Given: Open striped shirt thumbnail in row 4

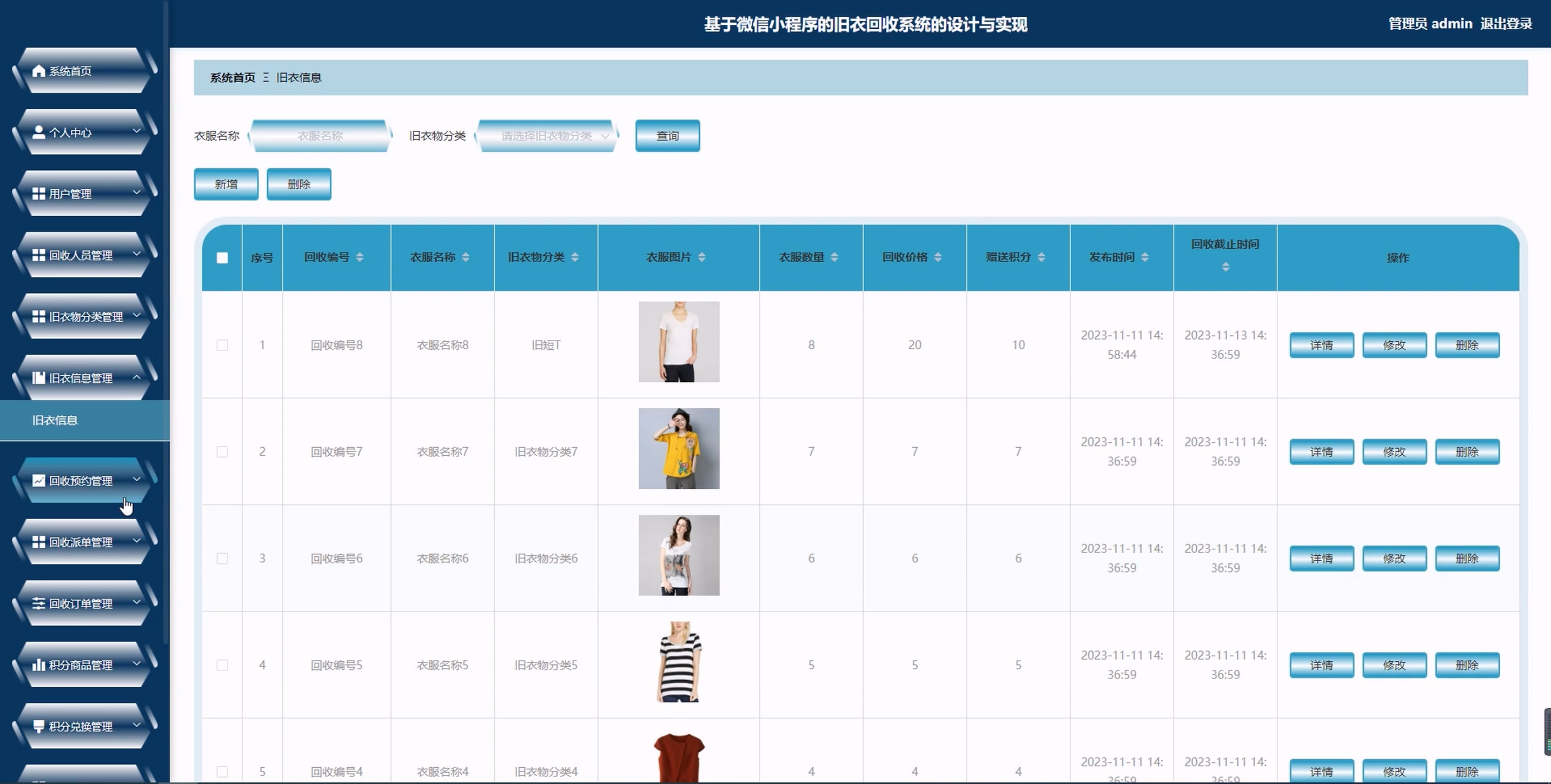Looking at the screenshot, I should coord(679,661).
